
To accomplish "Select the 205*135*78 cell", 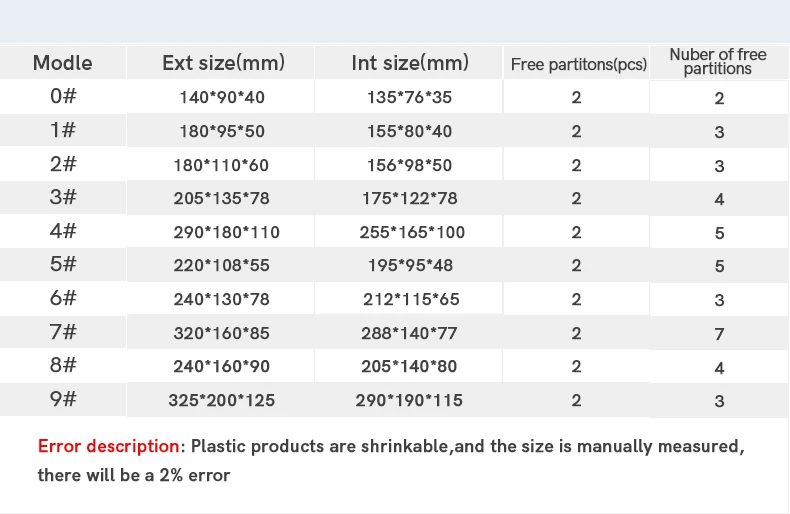I will pos(222,199).
